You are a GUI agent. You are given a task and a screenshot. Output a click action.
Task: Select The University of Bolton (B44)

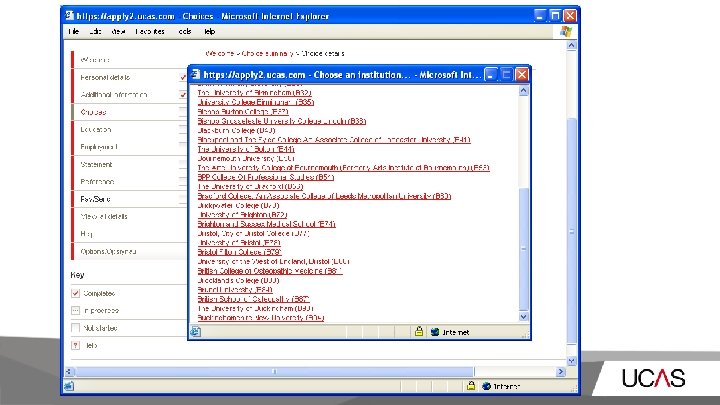coord(246,149)
